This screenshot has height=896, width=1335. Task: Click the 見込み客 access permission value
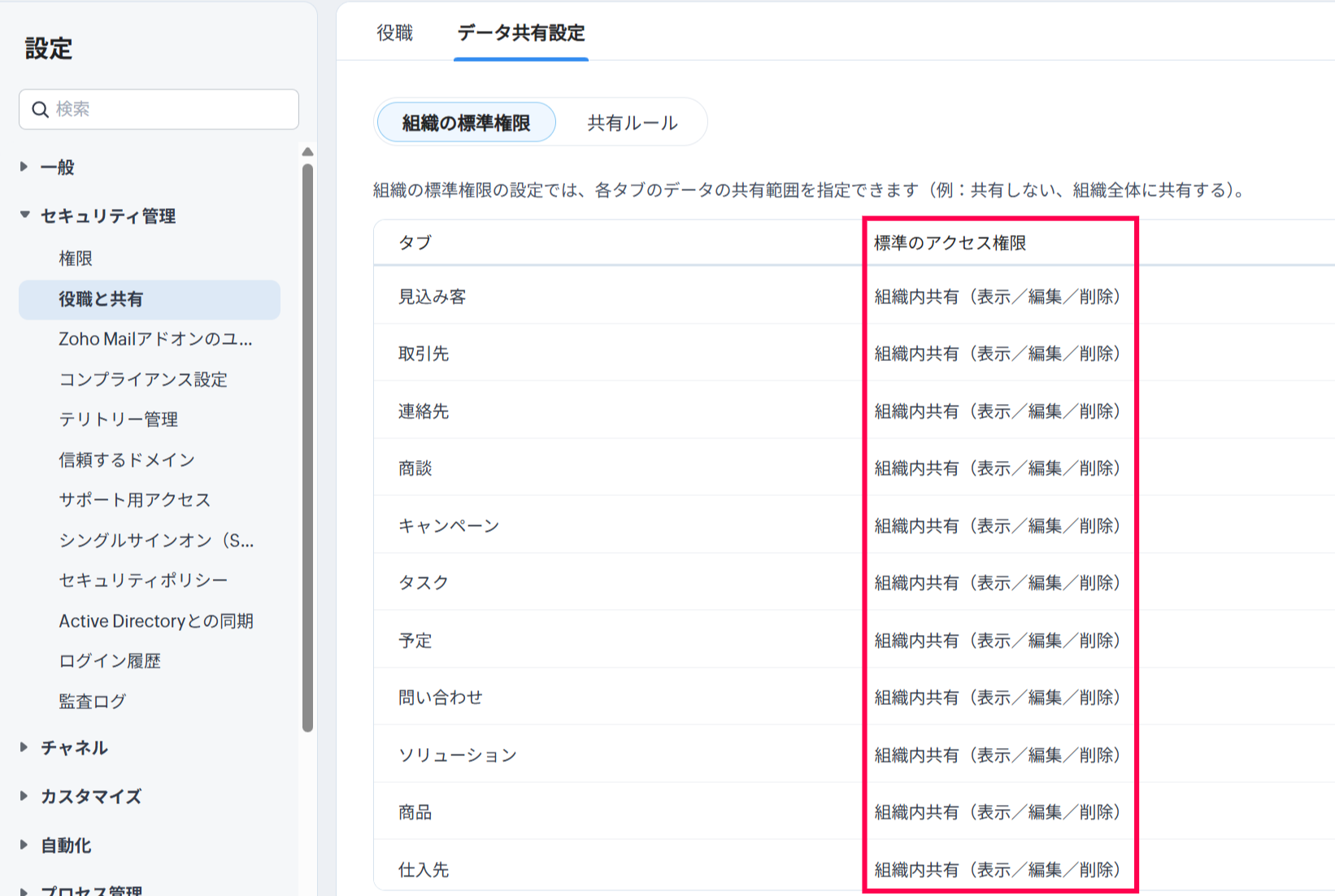click(997, 297)
